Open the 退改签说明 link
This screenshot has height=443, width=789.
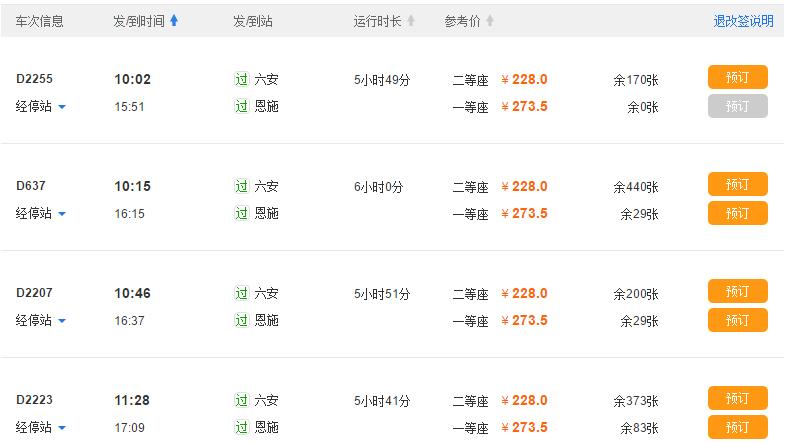(x=743, y=21)
